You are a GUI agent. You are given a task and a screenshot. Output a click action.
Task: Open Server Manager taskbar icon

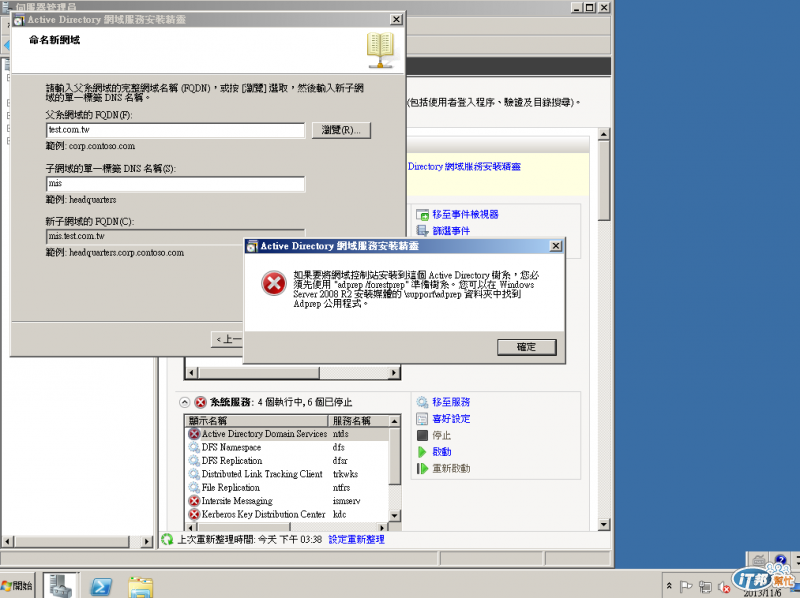(x=60, y=586)
